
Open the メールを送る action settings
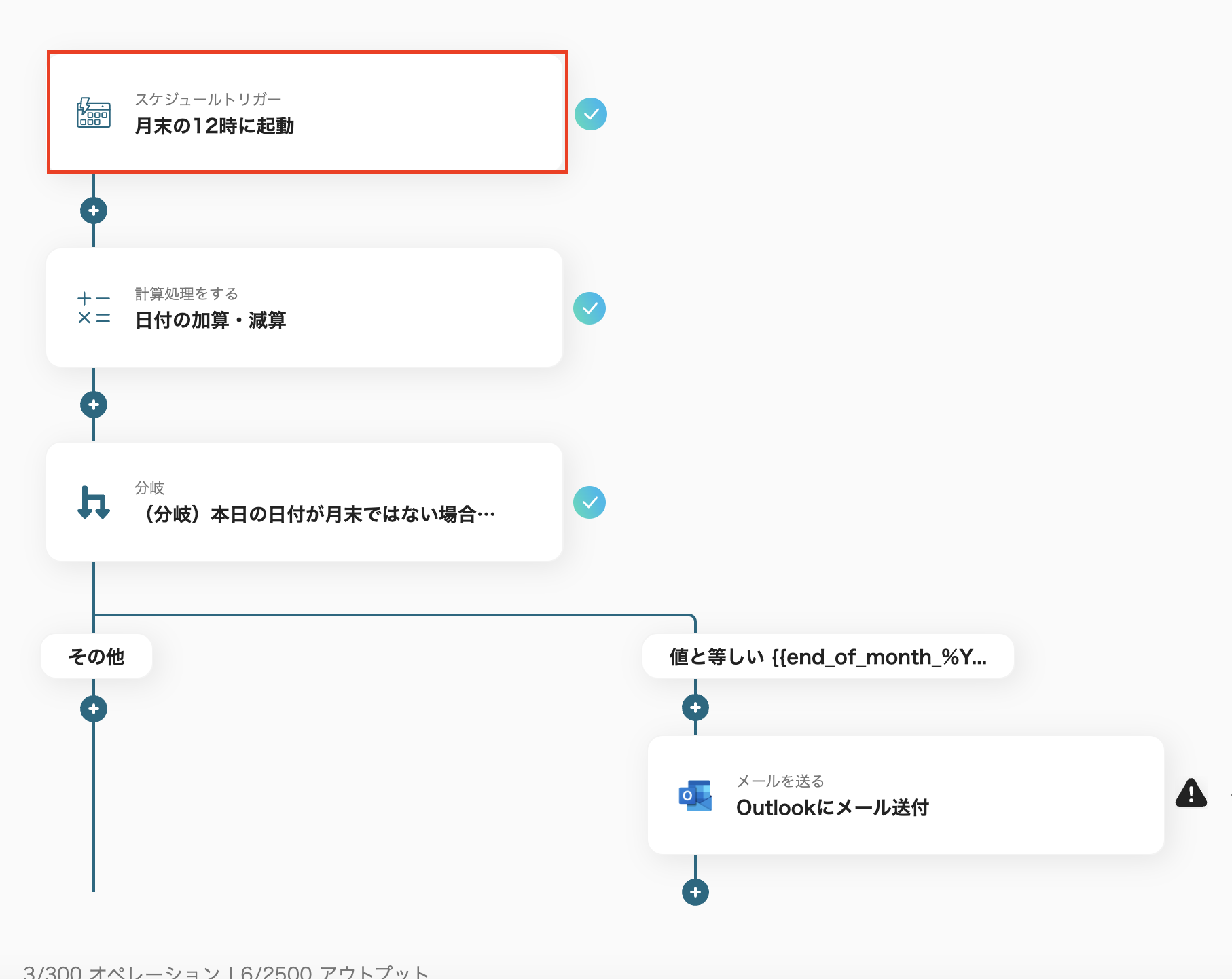[786, 781]
